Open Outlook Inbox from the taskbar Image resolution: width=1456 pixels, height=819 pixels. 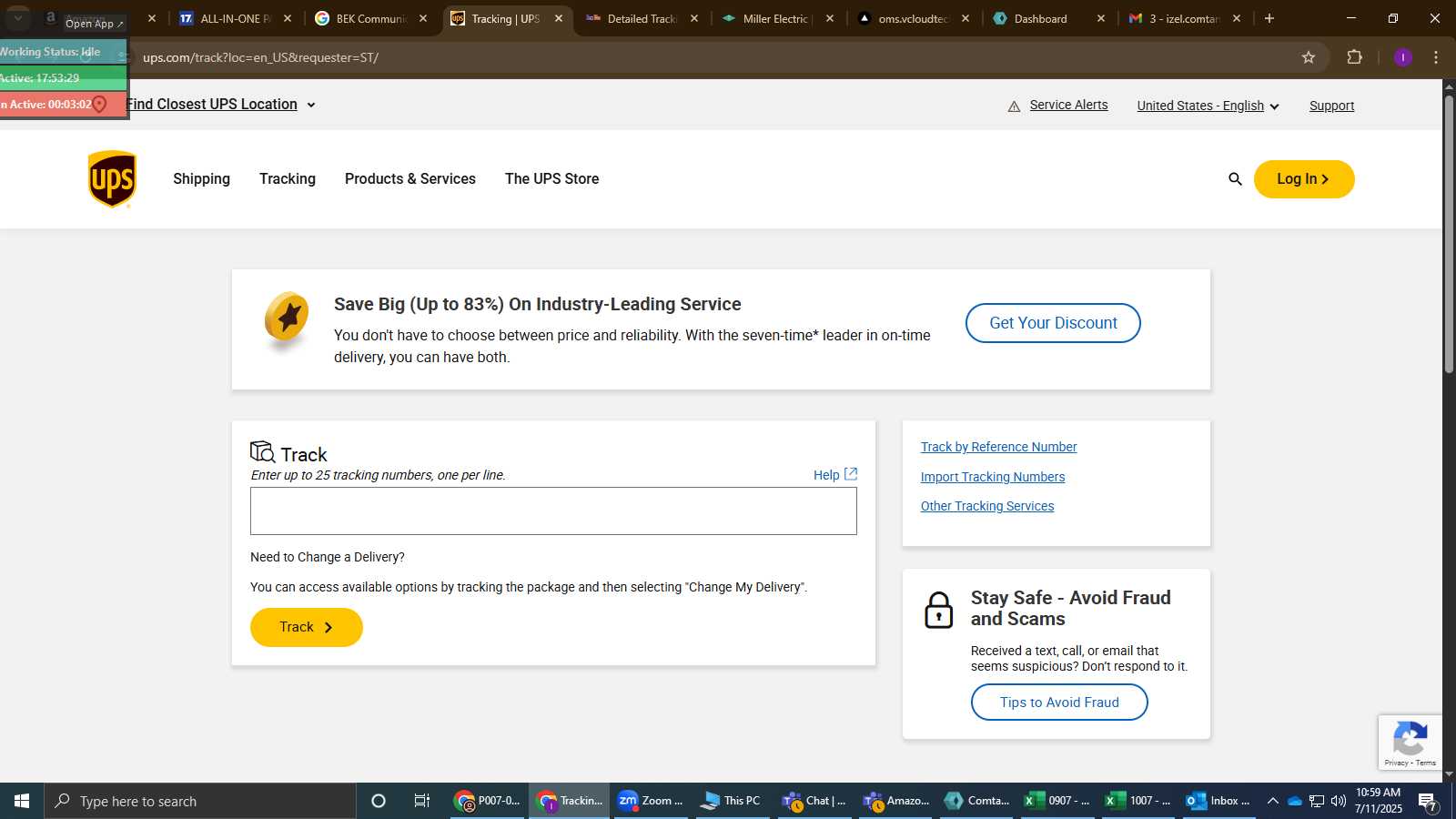[x=1218, y=801]
